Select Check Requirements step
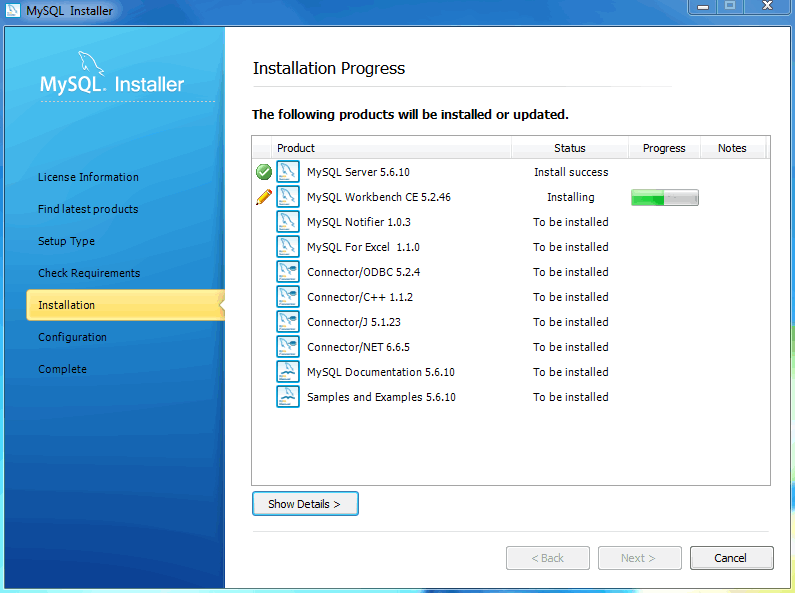The height and width of the screenshot is (593, 795). tap(89, 273)
